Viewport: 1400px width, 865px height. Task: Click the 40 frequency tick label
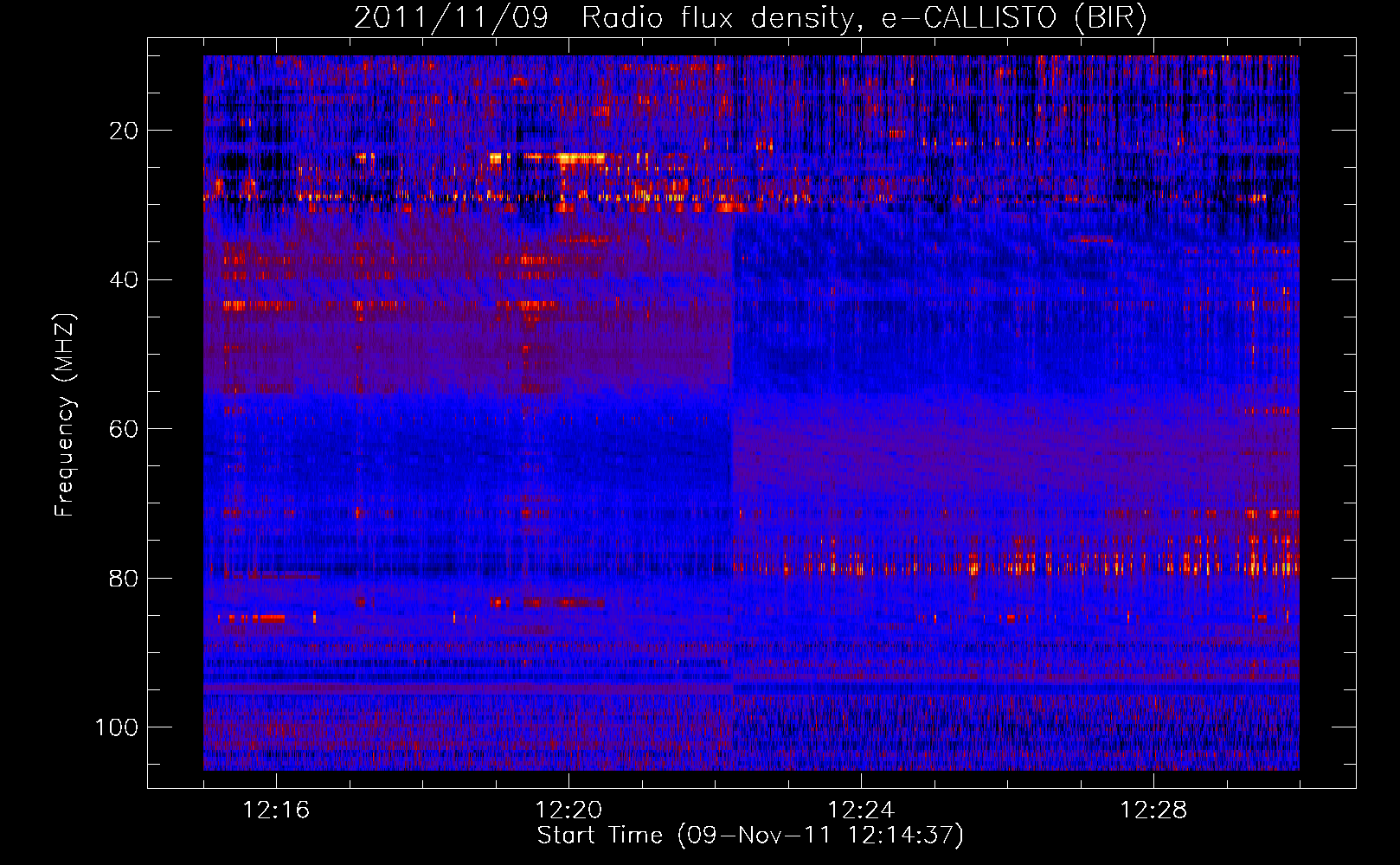(124, 279)
